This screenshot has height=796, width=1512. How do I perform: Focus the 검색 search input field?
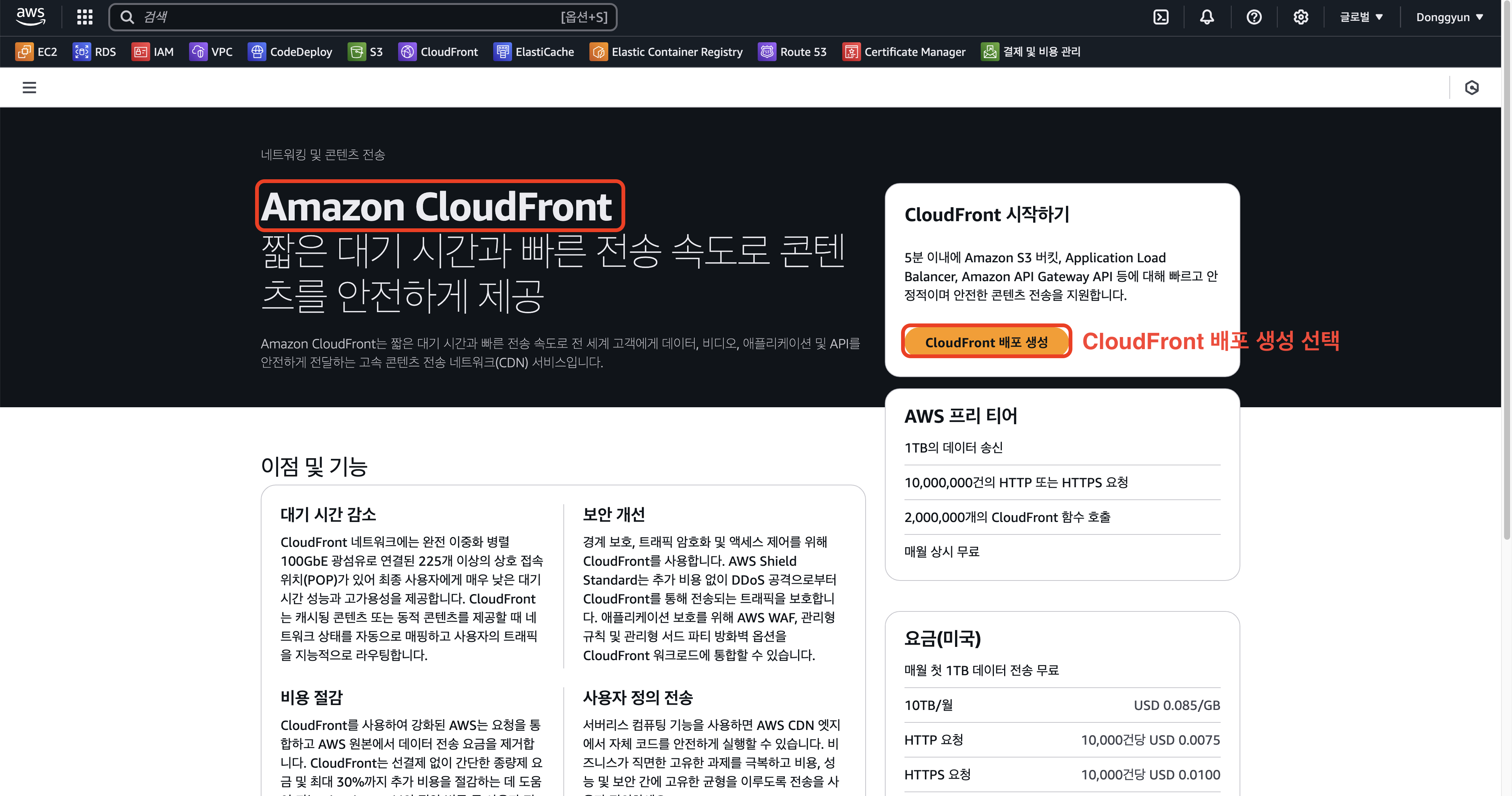[363, 17]
